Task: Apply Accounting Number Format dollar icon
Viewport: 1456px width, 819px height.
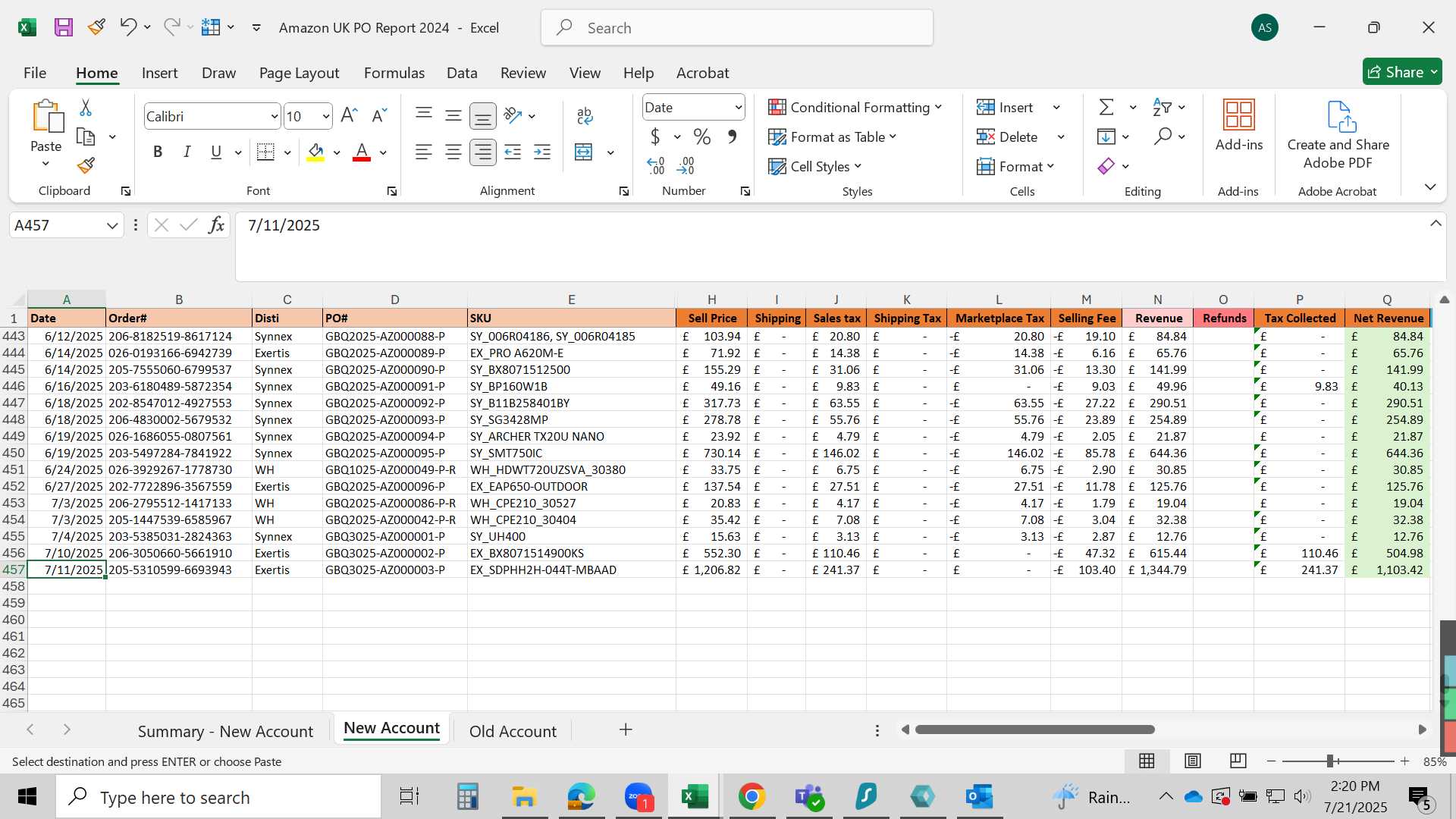Action: coord(655,137)
